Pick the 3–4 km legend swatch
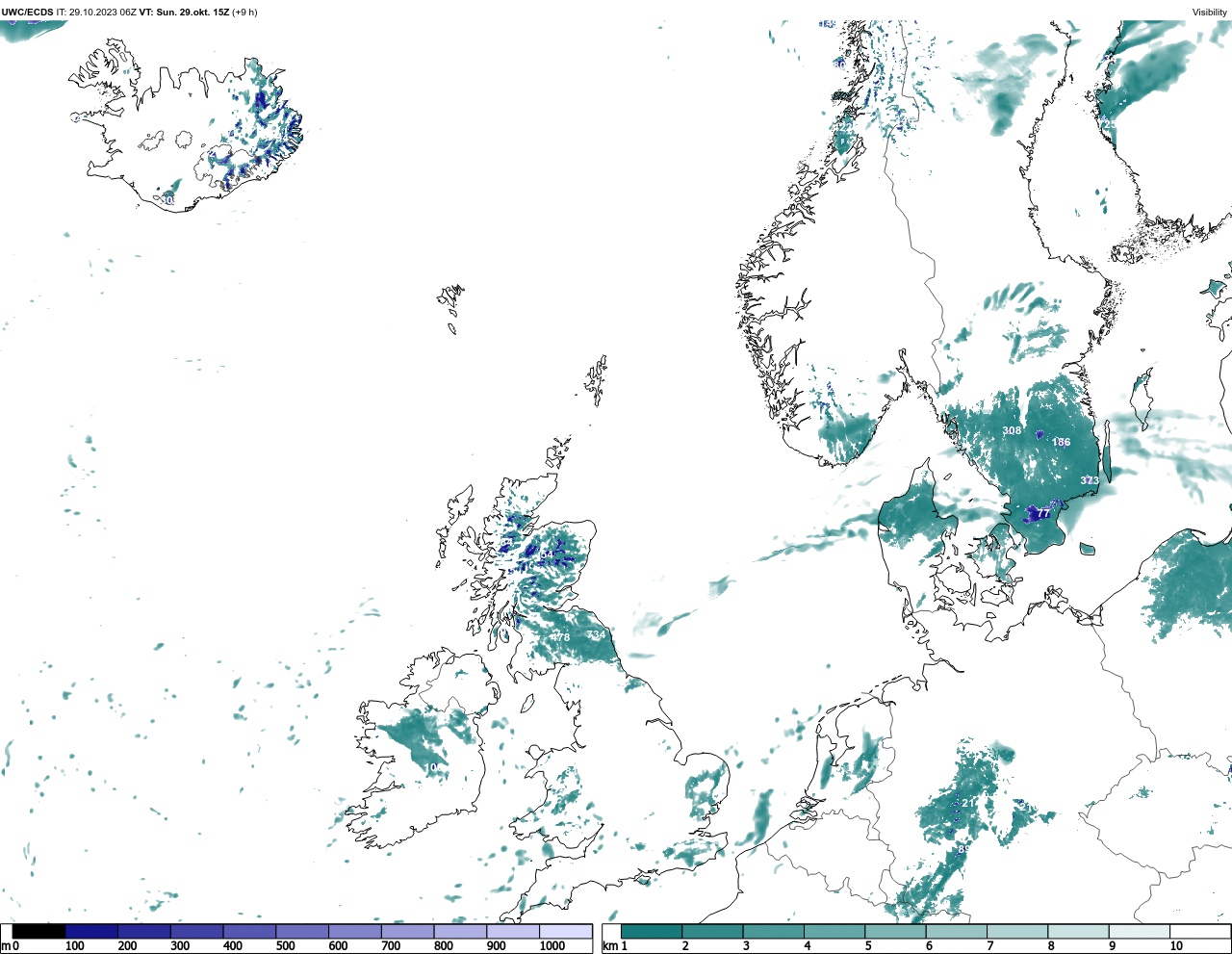The image size is (1232, 954). pyautogui.click(x=773, y=931)
